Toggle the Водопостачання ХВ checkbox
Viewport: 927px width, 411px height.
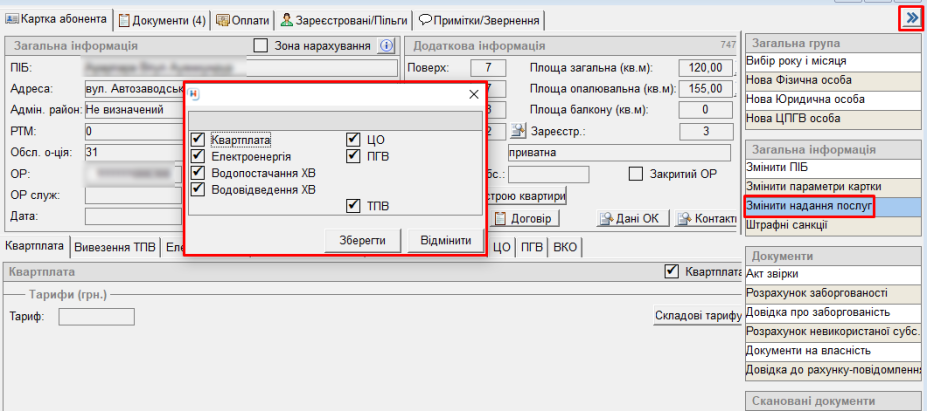198,173
